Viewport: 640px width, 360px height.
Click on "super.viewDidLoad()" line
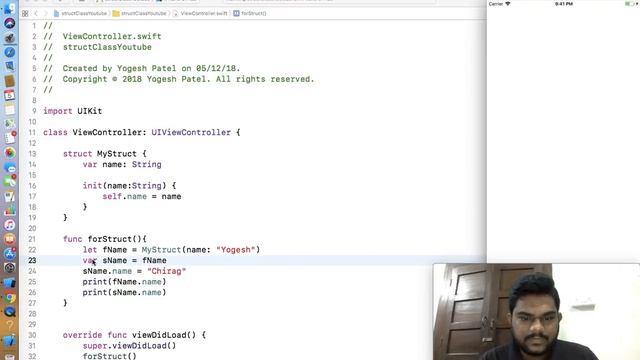tap(129, 346)
